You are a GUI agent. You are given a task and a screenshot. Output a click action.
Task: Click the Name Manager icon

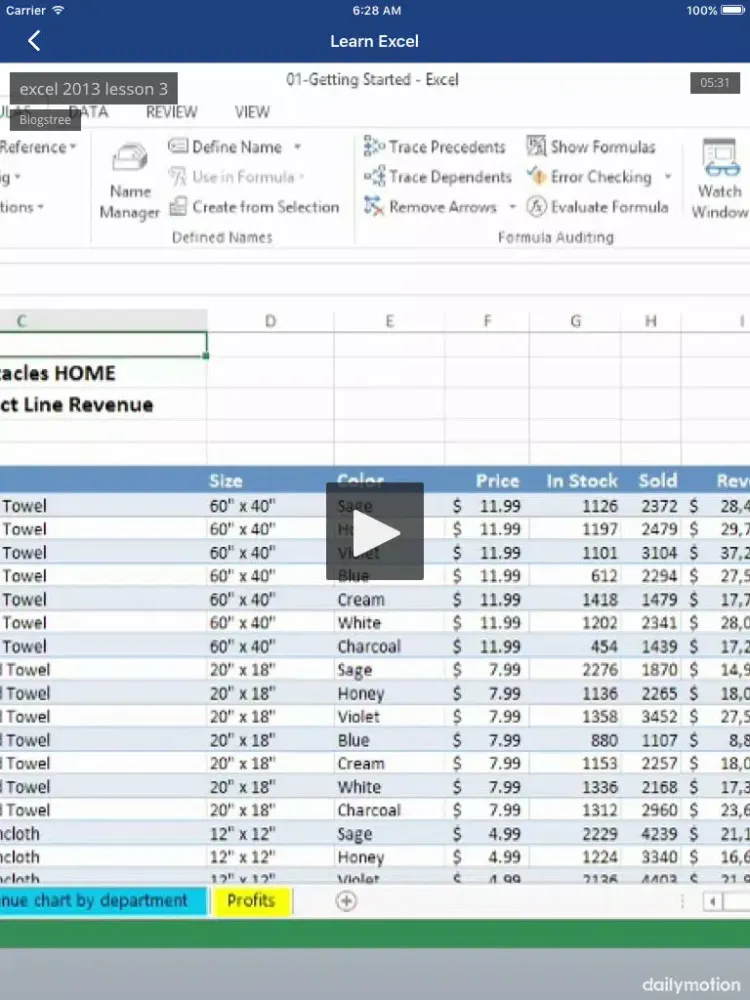click(x=129, y=158)
